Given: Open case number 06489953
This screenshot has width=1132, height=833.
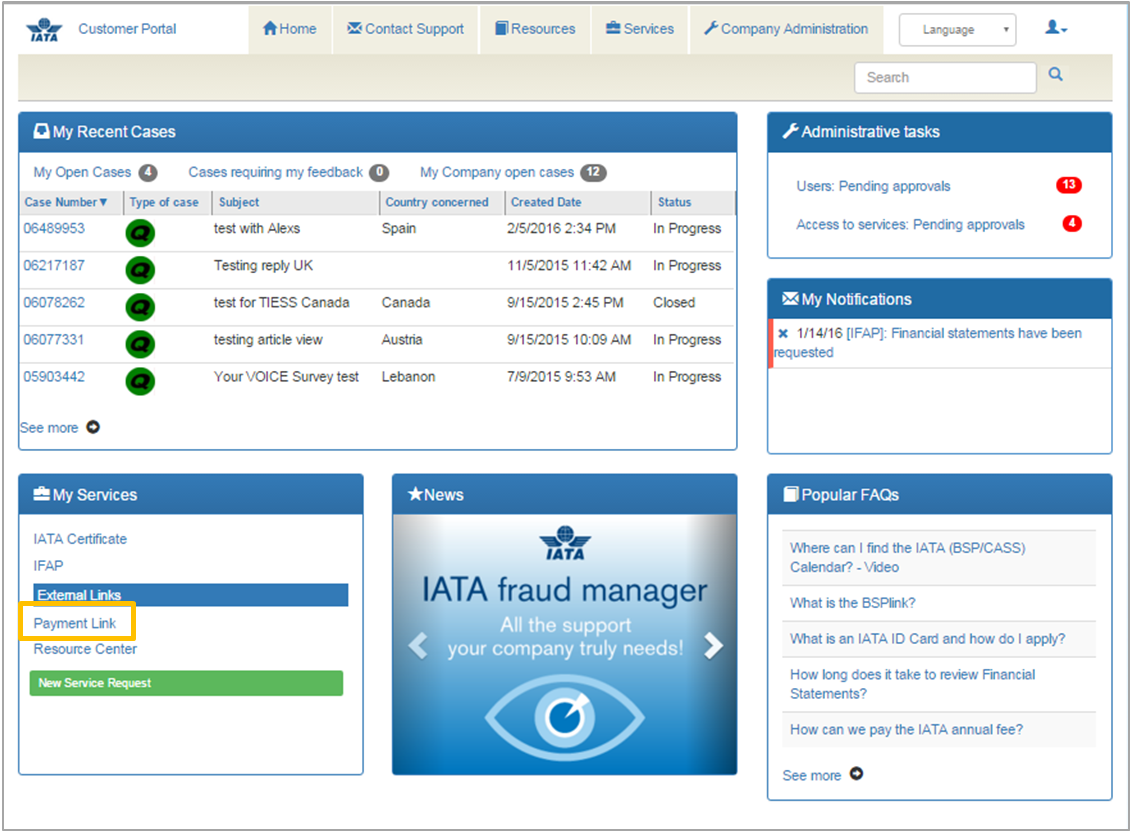Looking at the screenshot, I should [54, 228].
